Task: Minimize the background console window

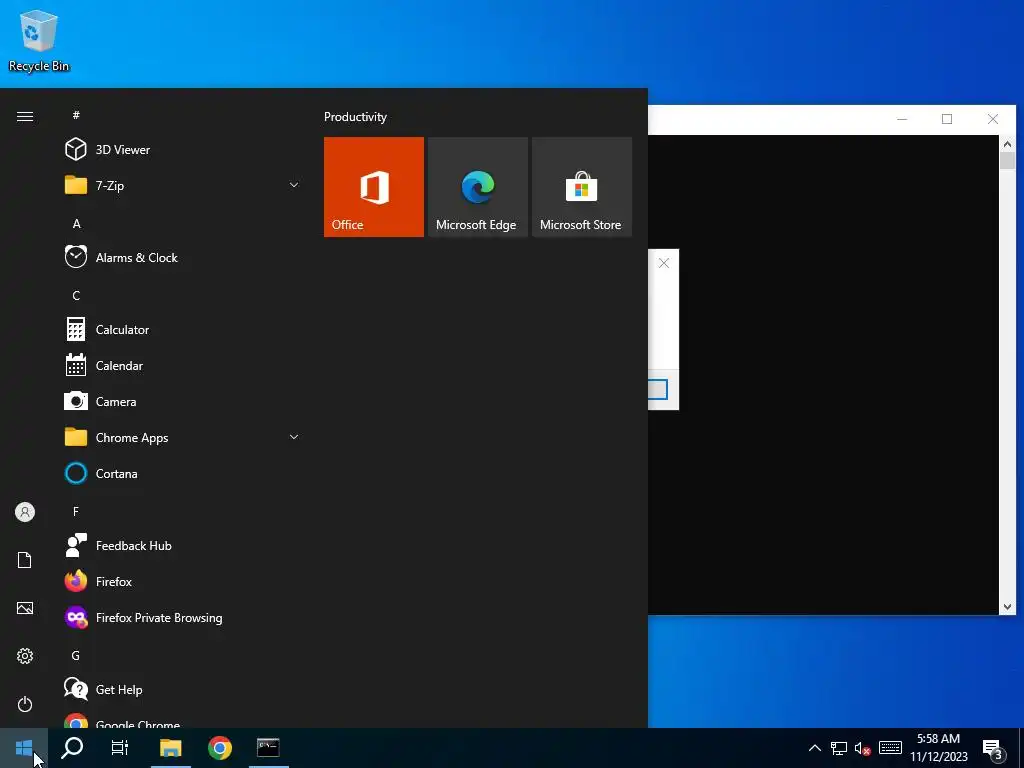Action: coord(902,119)
